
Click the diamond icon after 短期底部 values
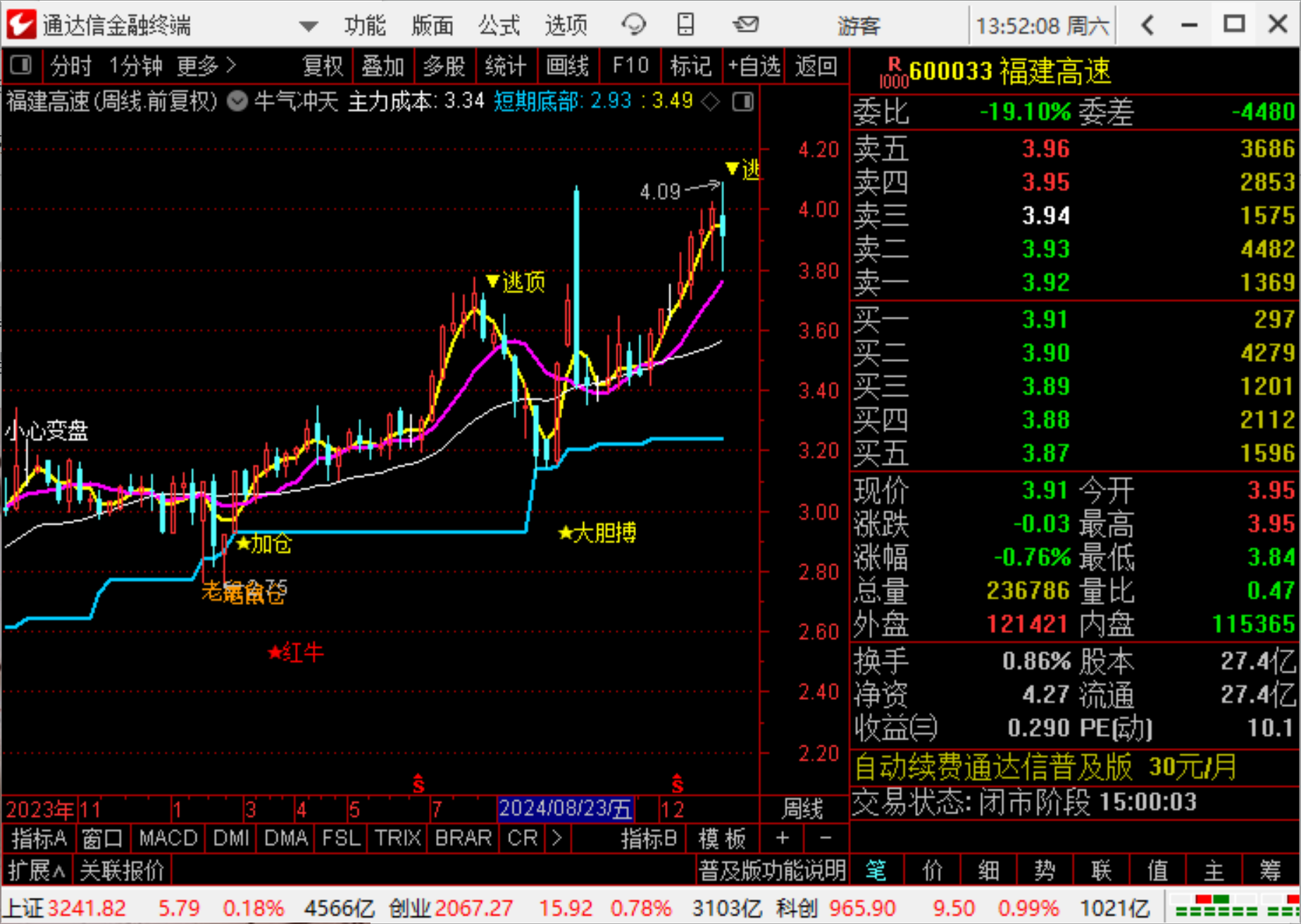point(711,102)
